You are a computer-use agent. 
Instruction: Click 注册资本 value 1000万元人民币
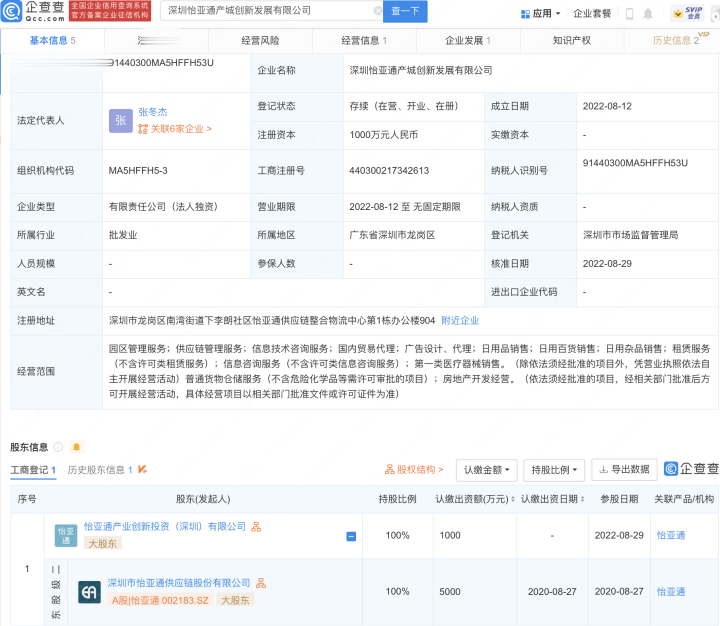point(383,135)
